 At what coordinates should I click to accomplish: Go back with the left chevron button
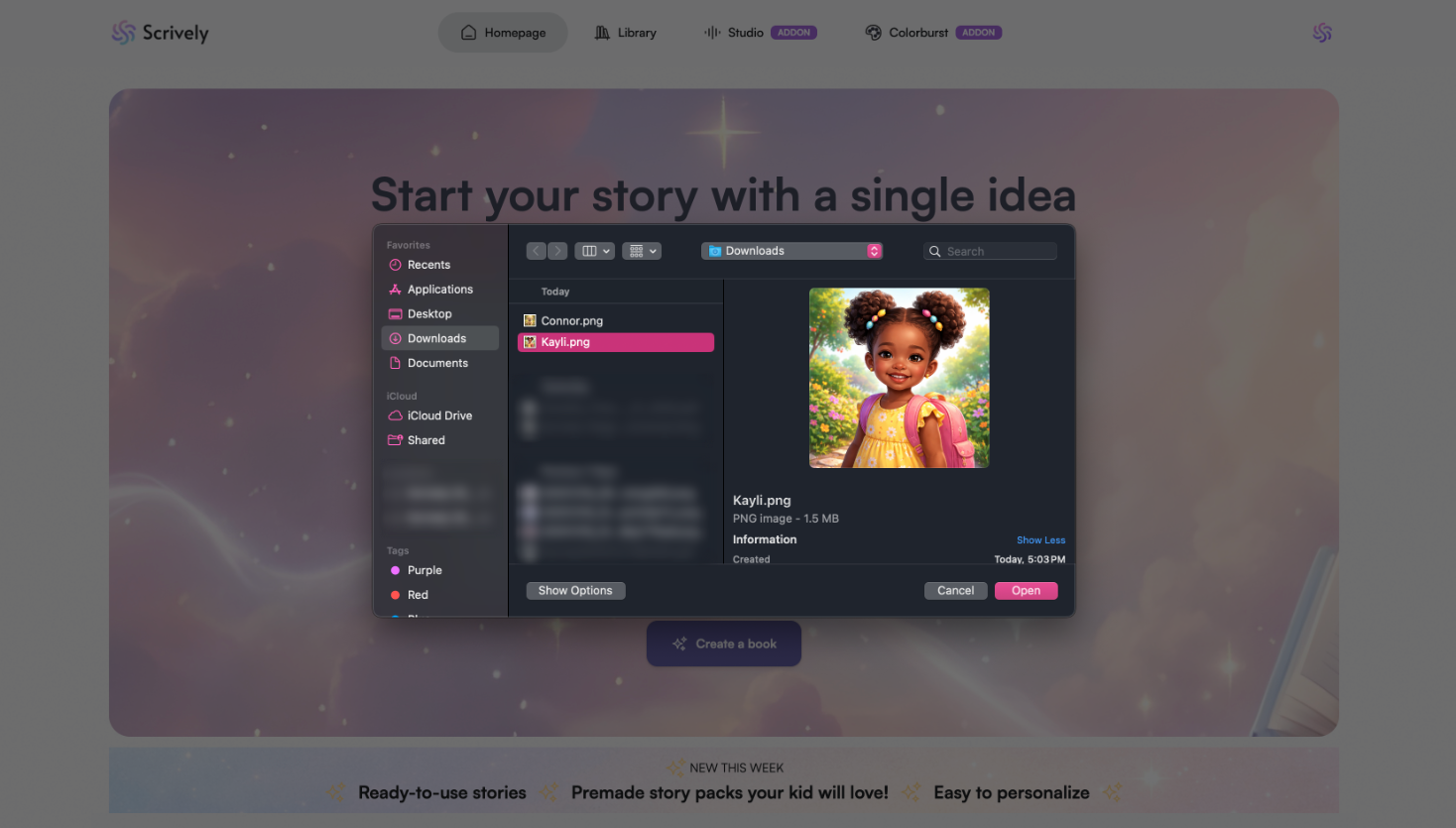pos(537,251)
